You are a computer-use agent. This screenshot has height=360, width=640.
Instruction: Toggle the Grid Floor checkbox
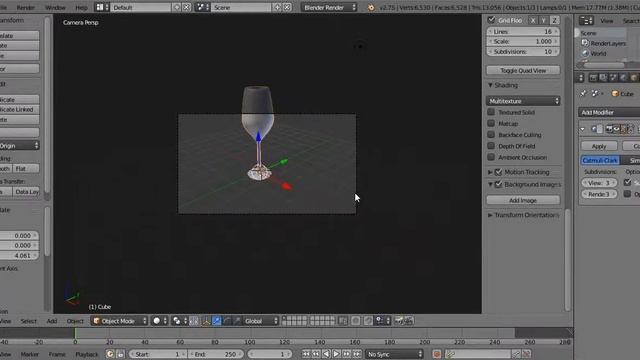(491, 20)
